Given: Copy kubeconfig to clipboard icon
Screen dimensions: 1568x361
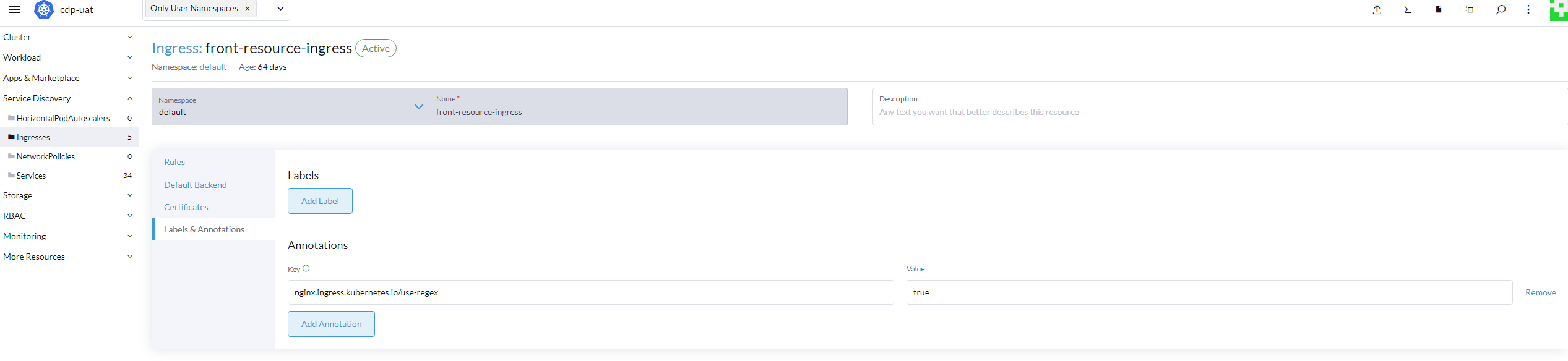Looking at the screenshot, I should click(1470, 10).
